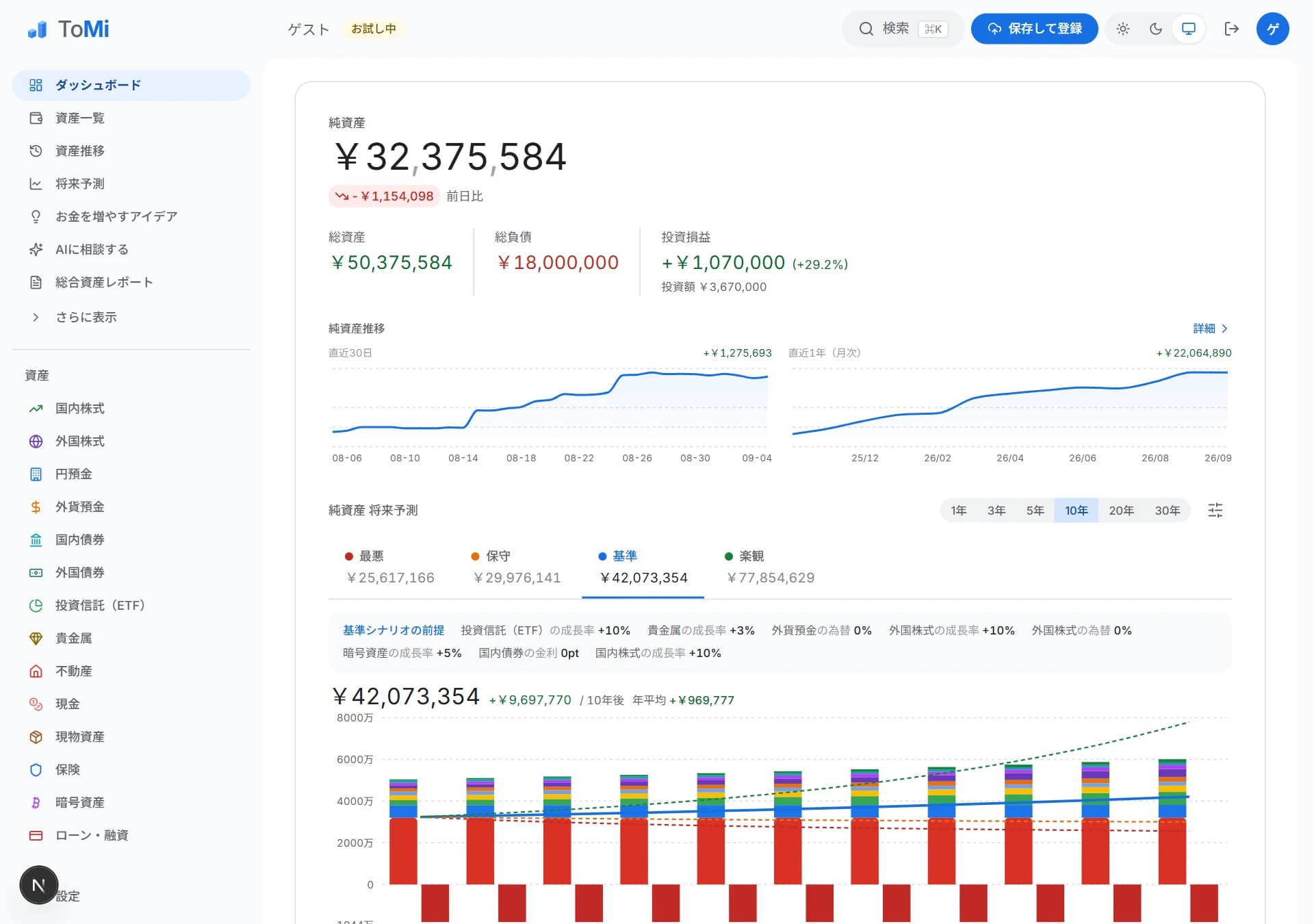Viewport: 1314px width, 924px height.
Task: Click the dollar sign icon for 外貨預金
Action: (x=36, y=507)
